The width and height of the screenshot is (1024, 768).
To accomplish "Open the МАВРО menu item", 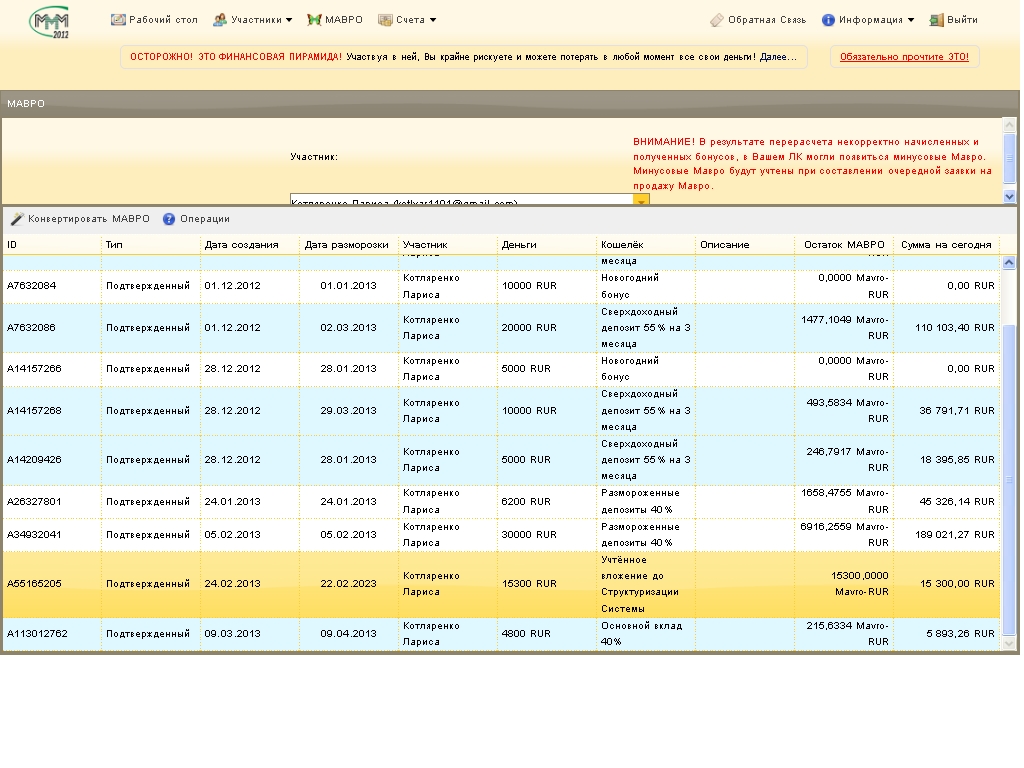I will pyautogui.click(x=335, y=20).
